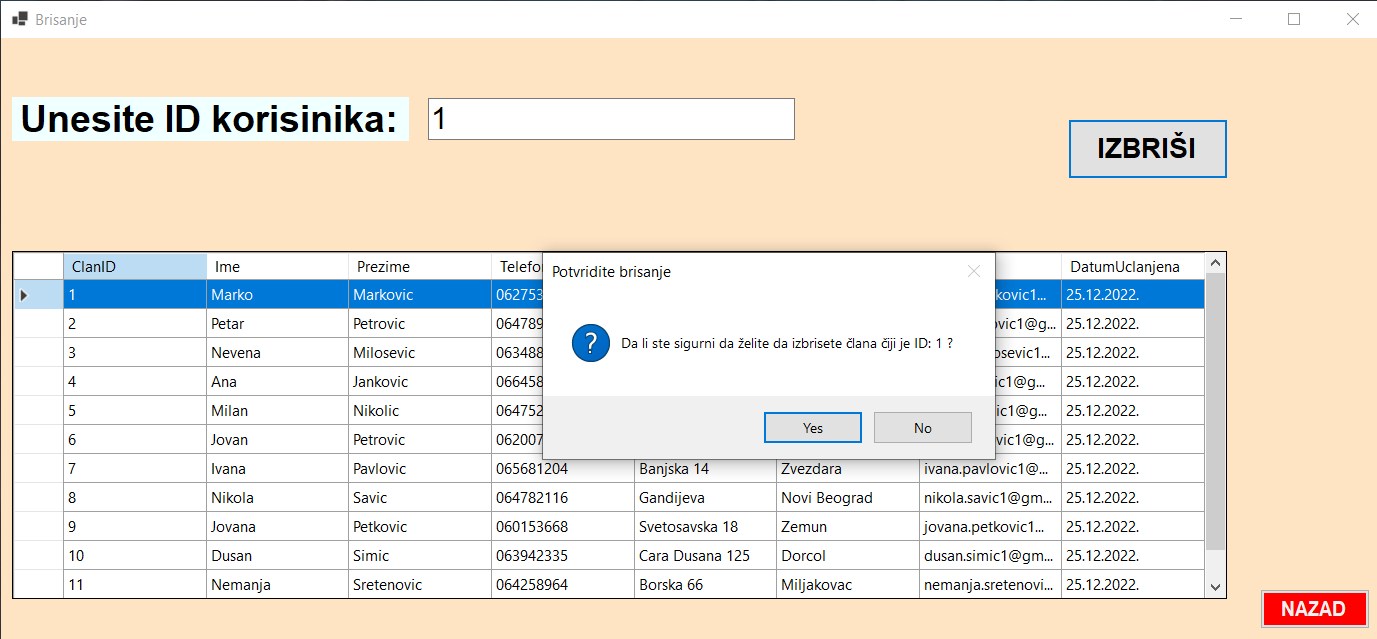The height and width of the screenshot is (639, 1377).
Task: Select the Jovan cell
Action: pos(277,440)
